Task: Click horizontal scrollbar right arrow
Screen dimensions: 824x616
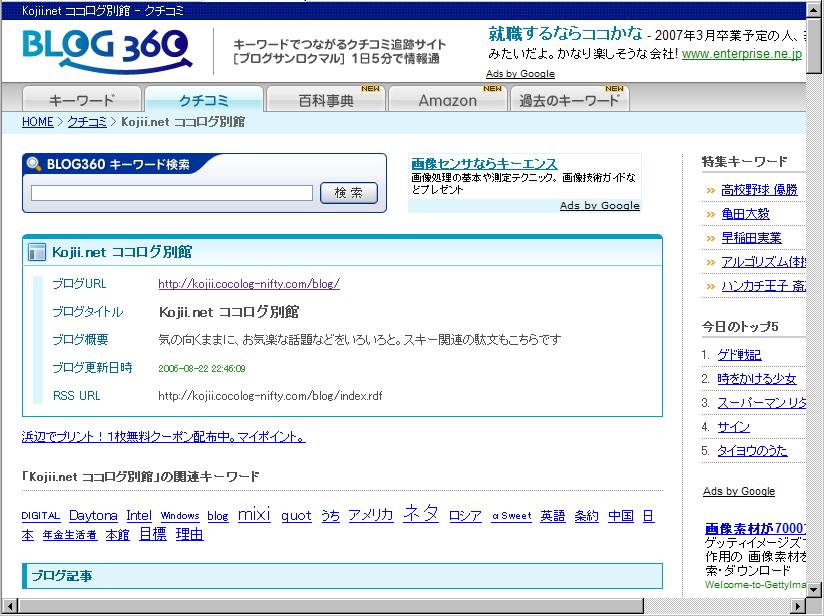Action: (798, 606)
